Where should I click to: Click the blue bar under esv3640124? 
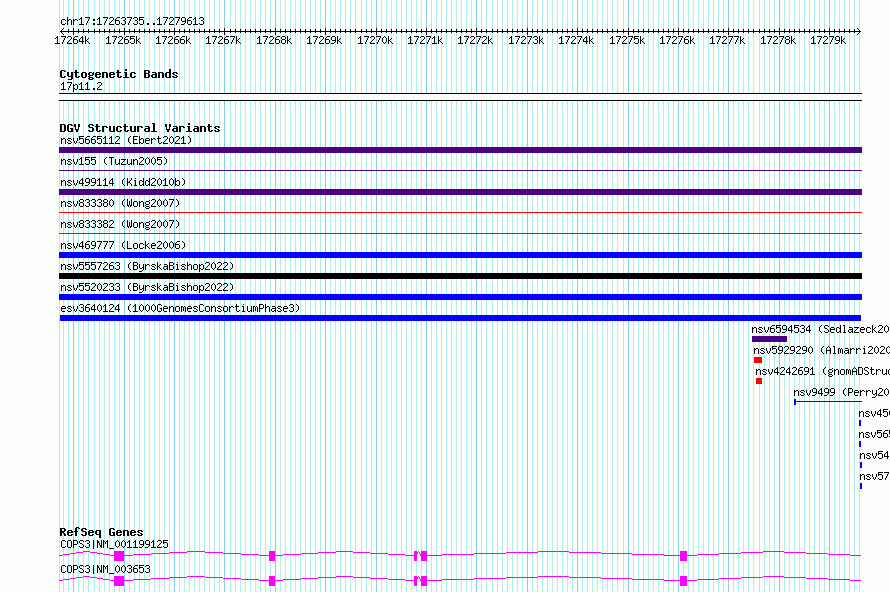[x=460, y=318]
